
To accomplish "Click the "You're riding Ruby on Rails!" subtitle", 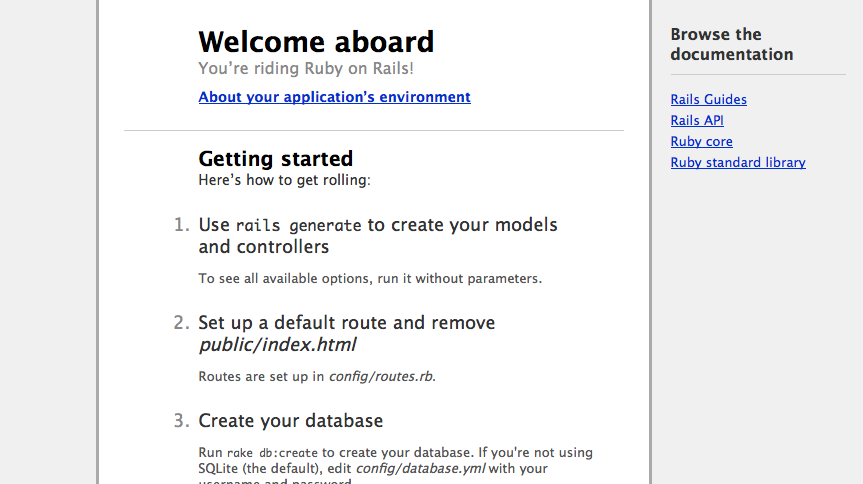I will [305, 68].
